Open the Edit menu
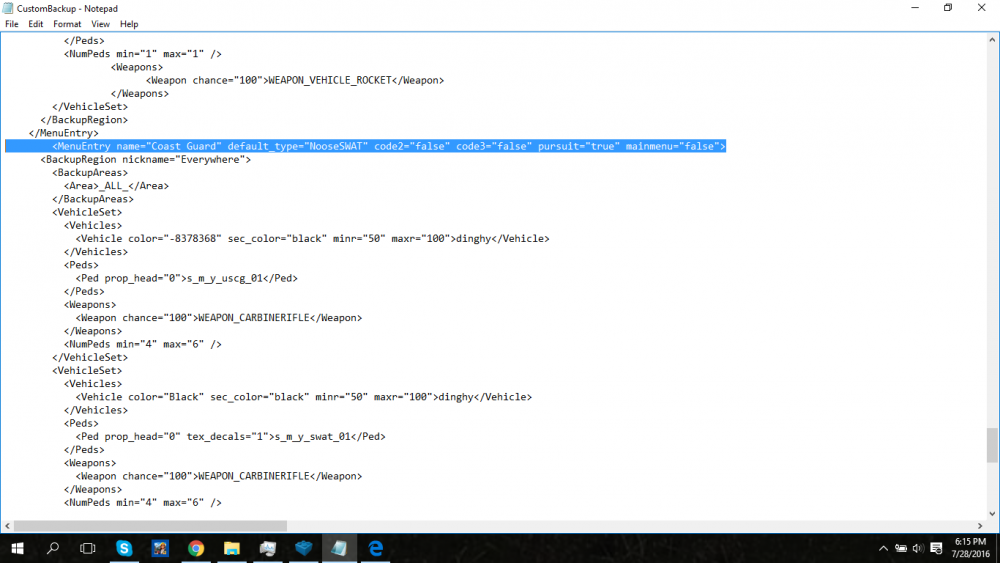Image resolution: width=1000 pixels, height=563 pixels. tap(36, 24)
